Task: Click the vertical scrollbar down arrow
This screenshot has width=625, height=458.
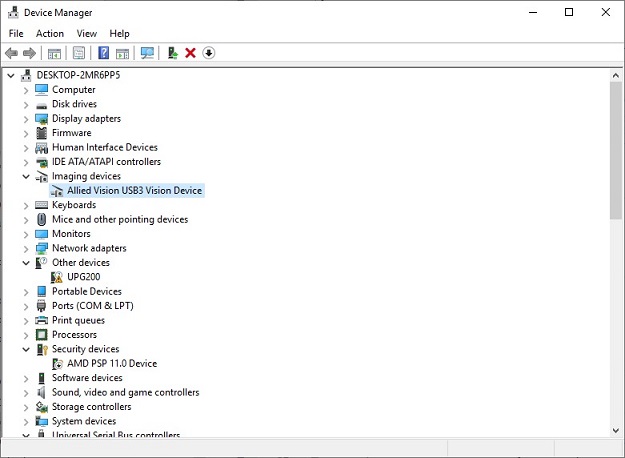Action: 615,430
